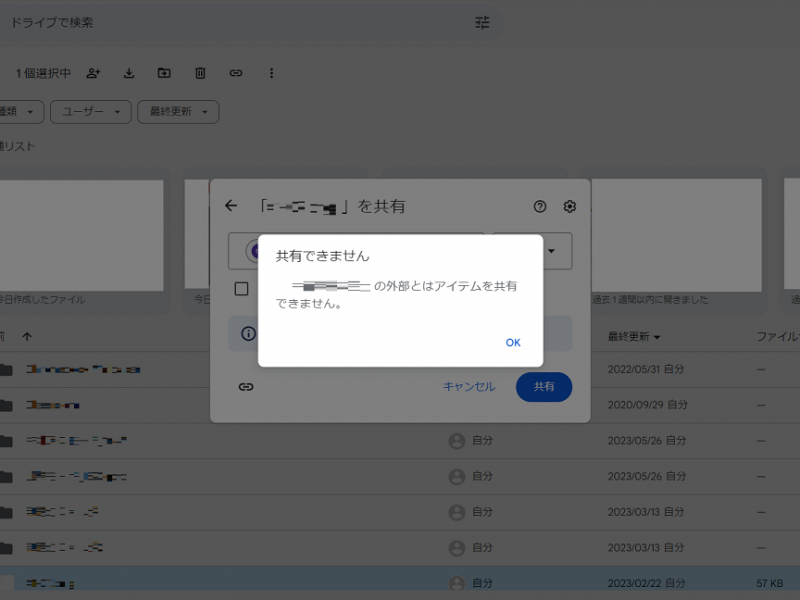Open the 過去1週間以内に開きました thumbnail

click(677, 235)
